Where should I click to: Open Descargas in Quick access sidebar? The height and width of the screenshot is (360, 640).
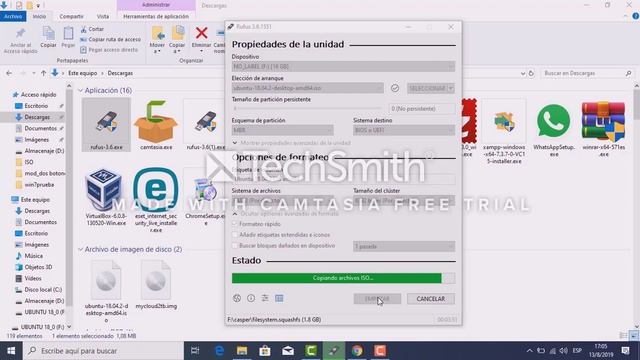[37, 117]
